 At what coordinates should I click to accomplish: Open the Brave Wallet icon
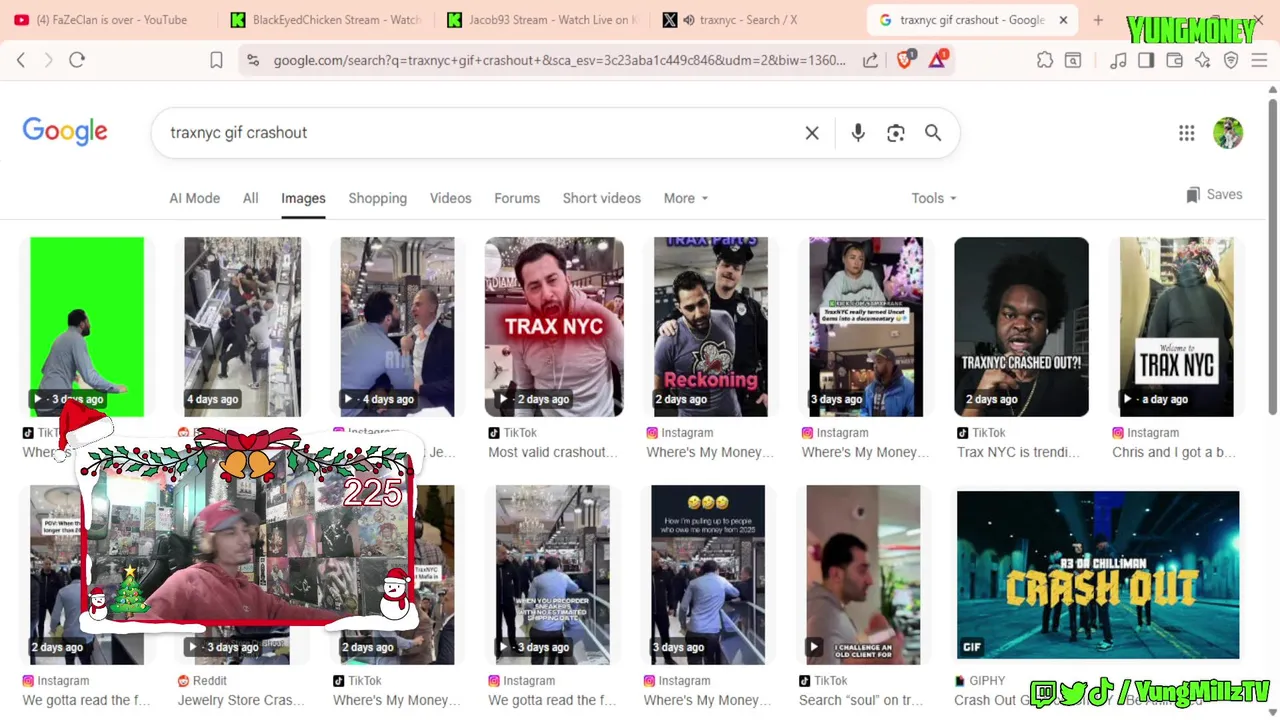1175,60
